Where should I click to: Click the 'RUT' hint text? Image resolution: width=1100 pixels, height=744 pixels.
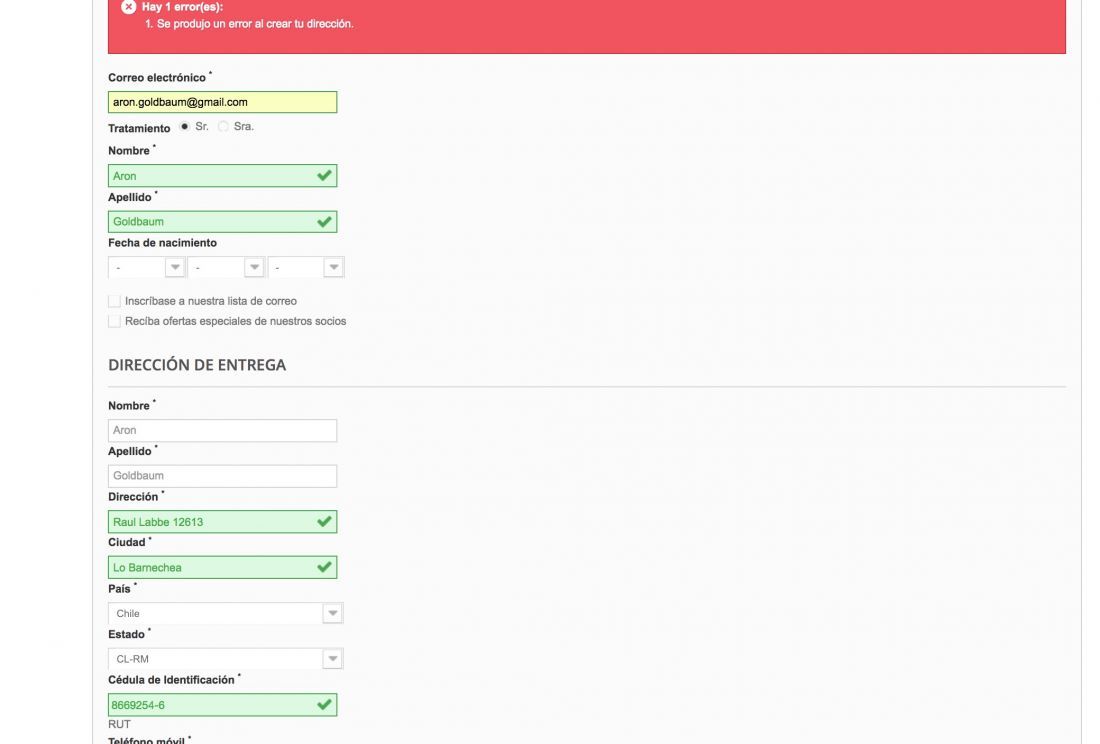(x=119, y=724)
